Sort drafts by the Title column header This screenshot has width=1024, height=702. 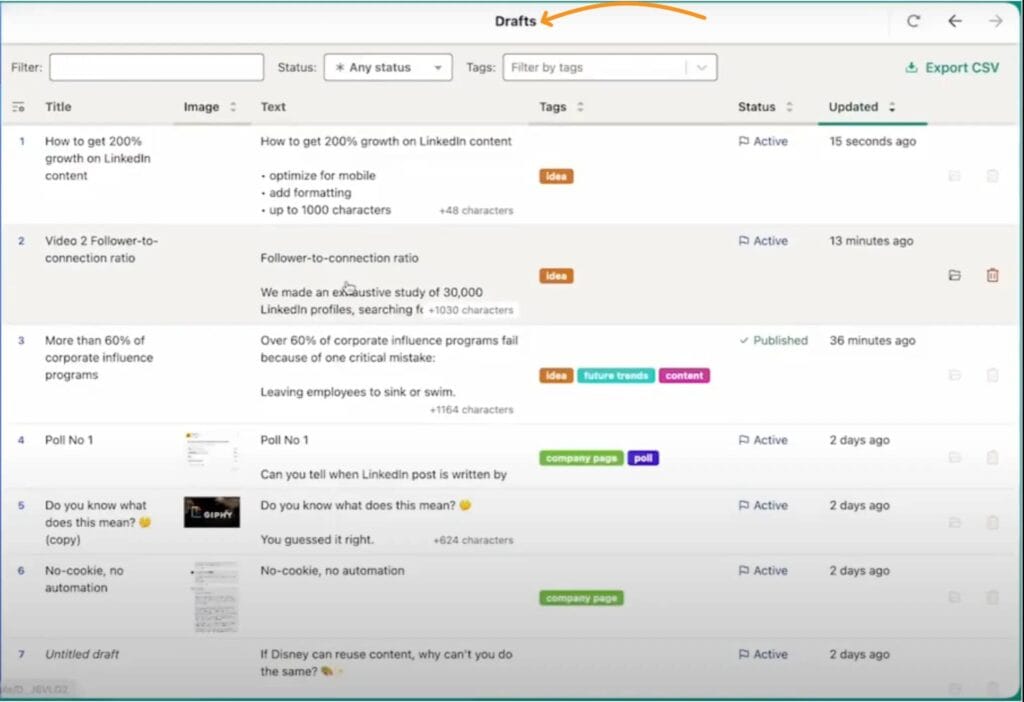(58, 106)
